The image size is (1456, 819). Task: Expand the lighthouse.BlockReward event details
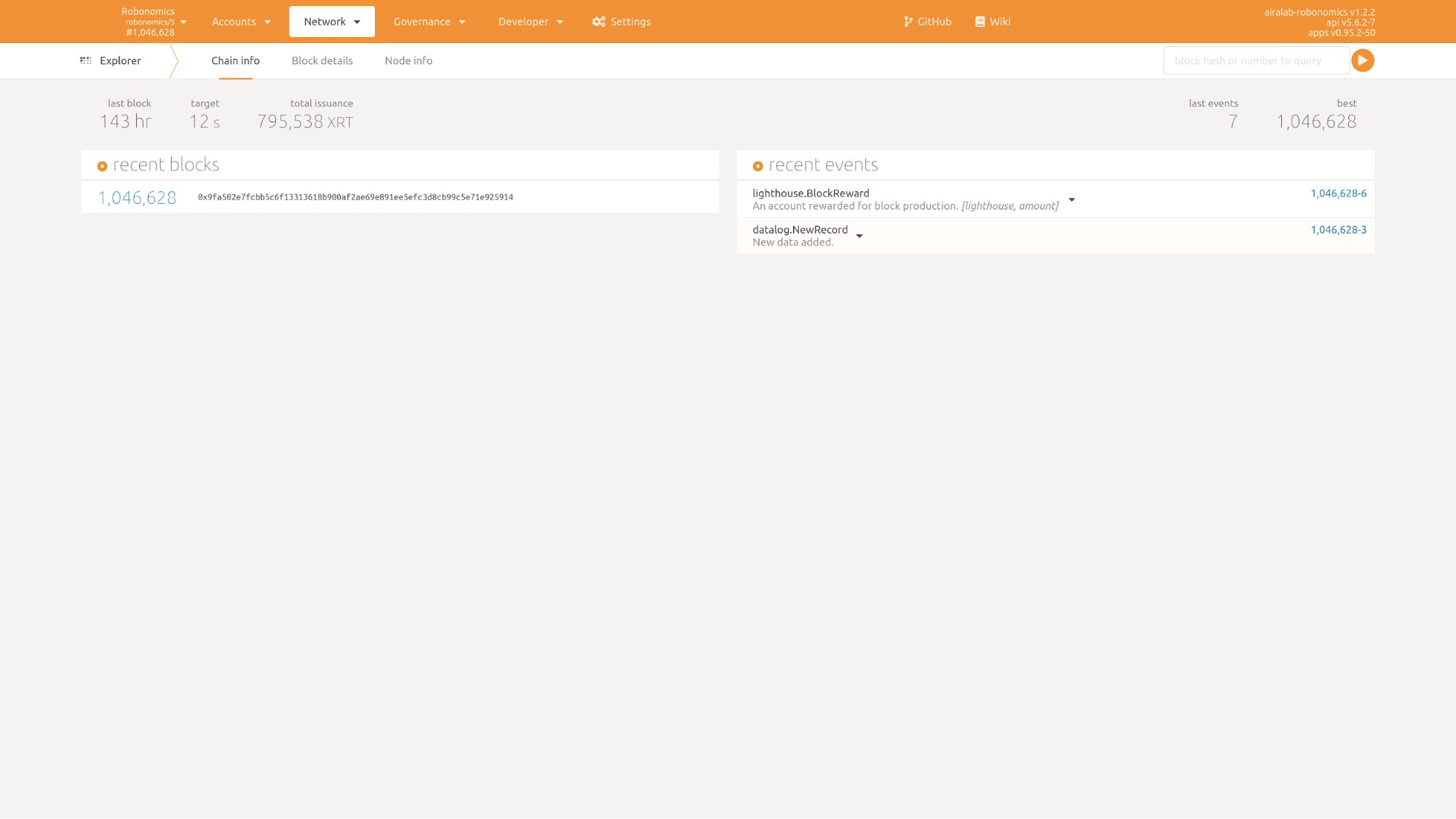(x=1071, y=199)
